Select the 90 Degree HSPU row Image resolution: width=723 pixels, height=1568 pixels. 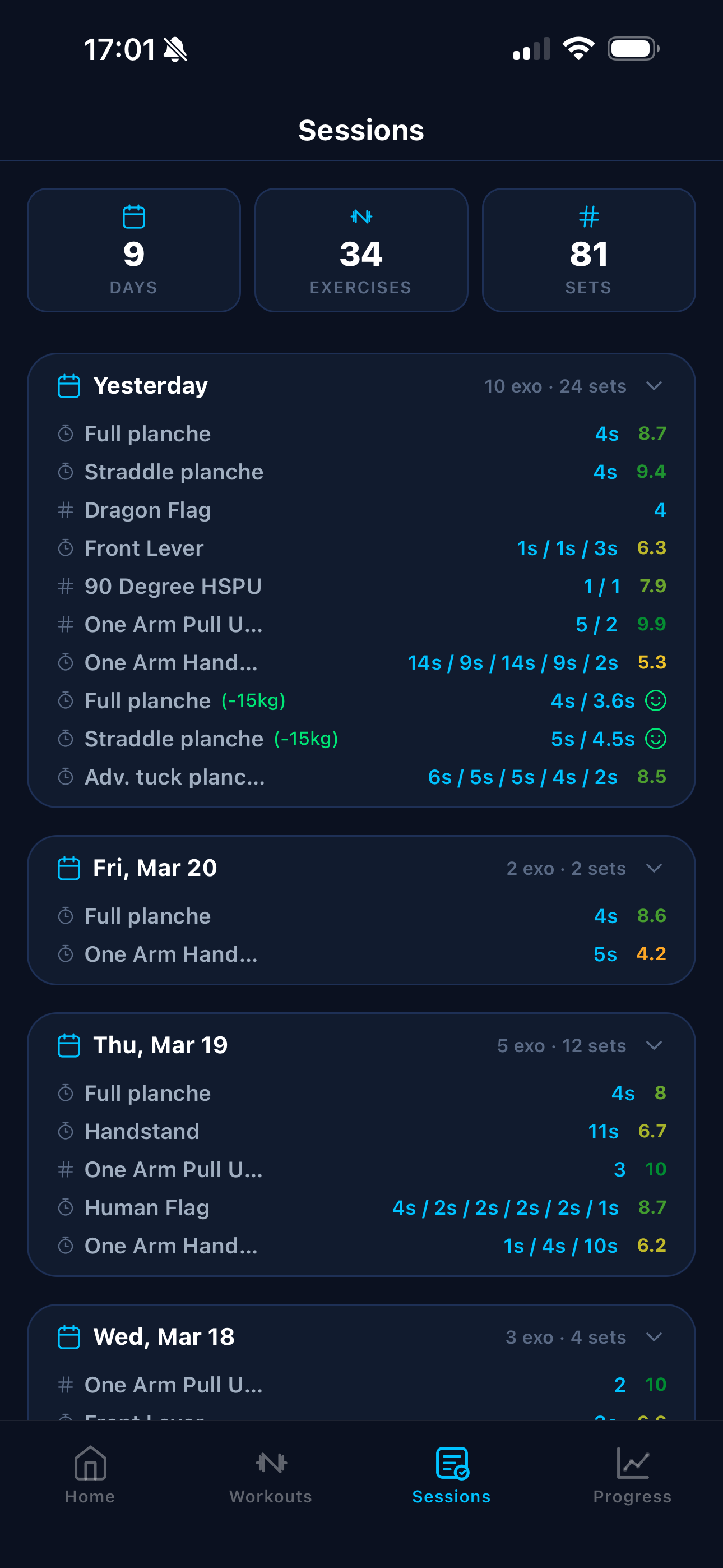[173, 586]
